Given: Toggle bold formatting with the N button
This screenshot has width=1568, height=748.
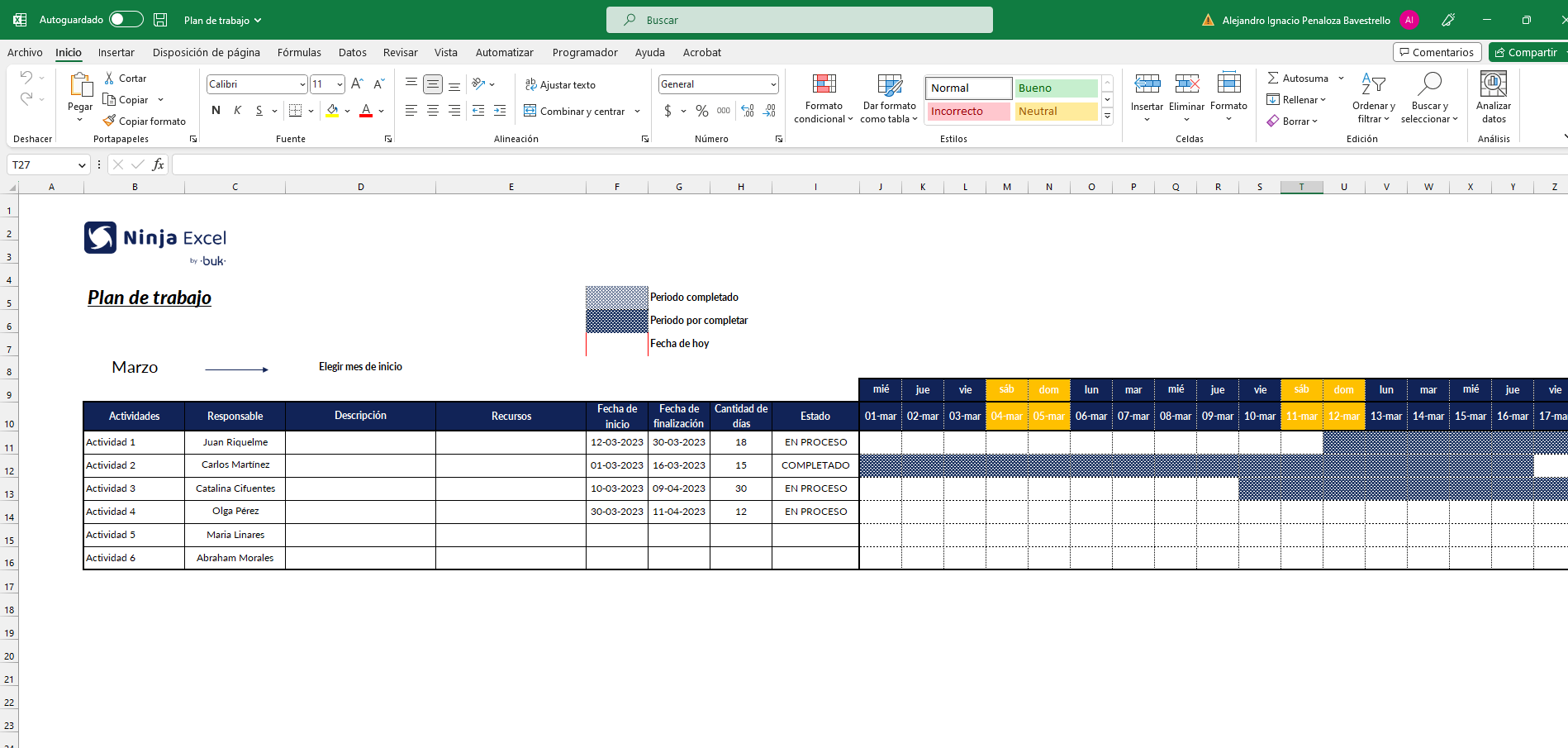Looking at the screenshot, I should point(215,110).
